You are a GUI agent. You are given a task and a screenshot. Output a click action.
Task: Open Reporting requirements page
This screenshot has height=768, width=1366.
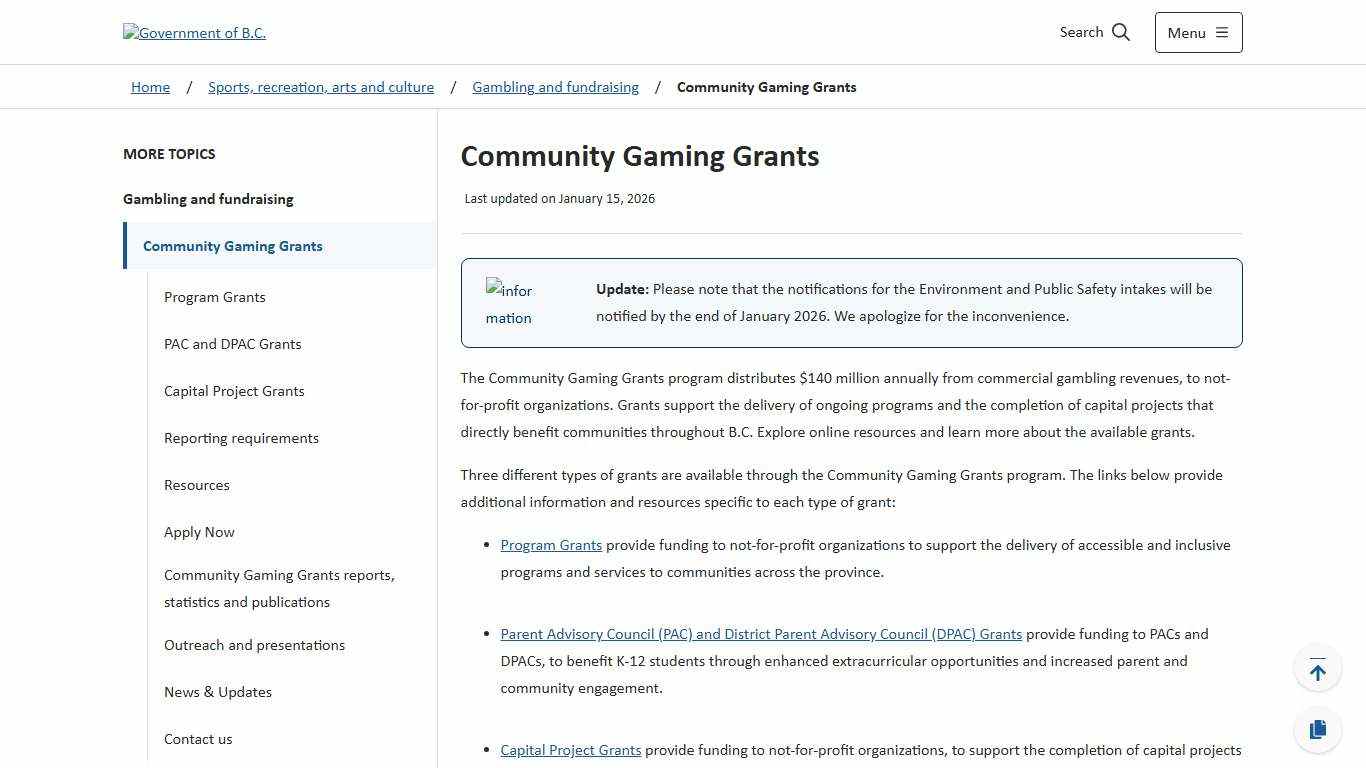241,438
